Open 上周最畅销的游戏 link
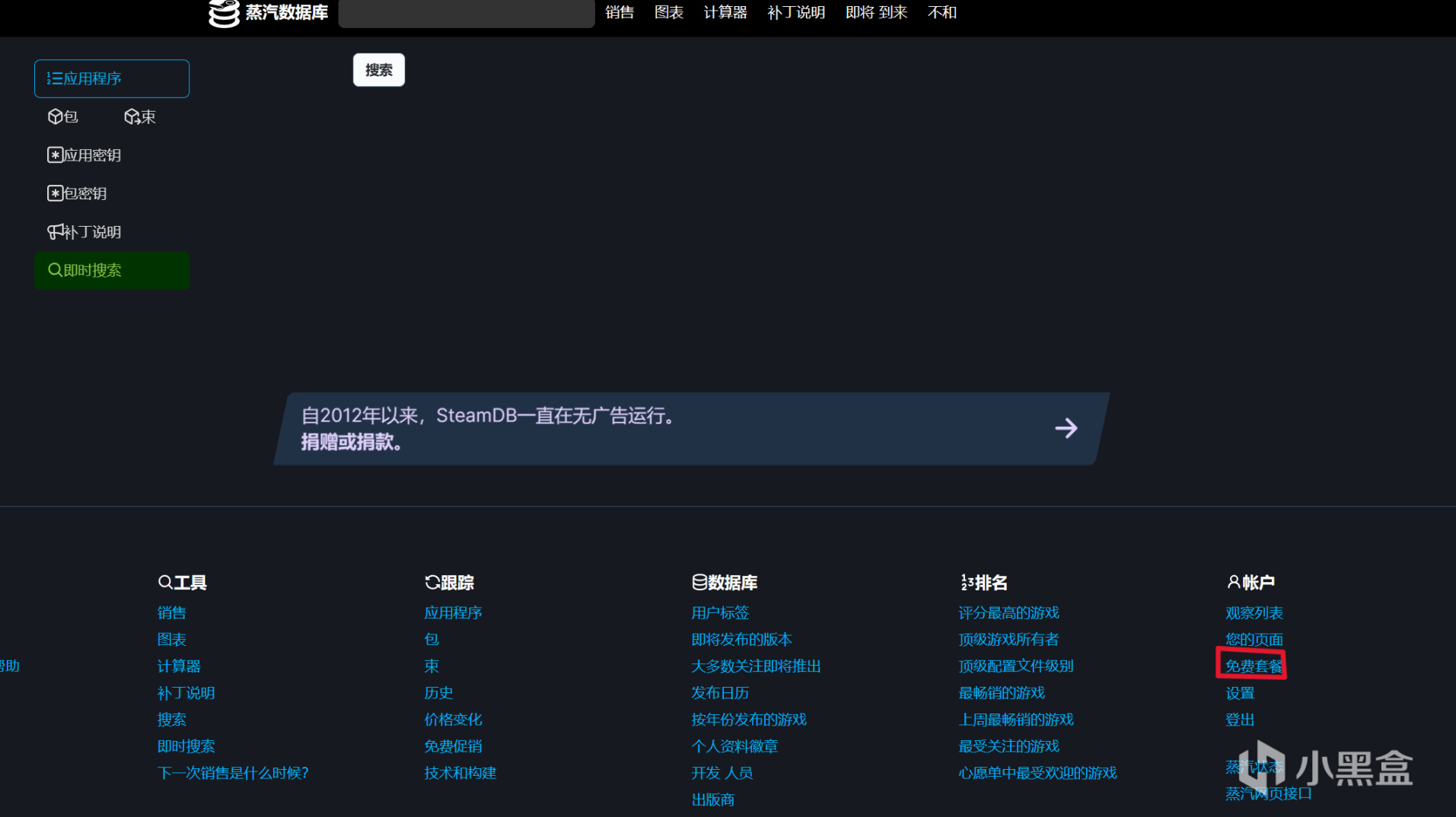The width and height of the screenshot is (1456, 817). pyautogui.click(x=1015, y=720)
